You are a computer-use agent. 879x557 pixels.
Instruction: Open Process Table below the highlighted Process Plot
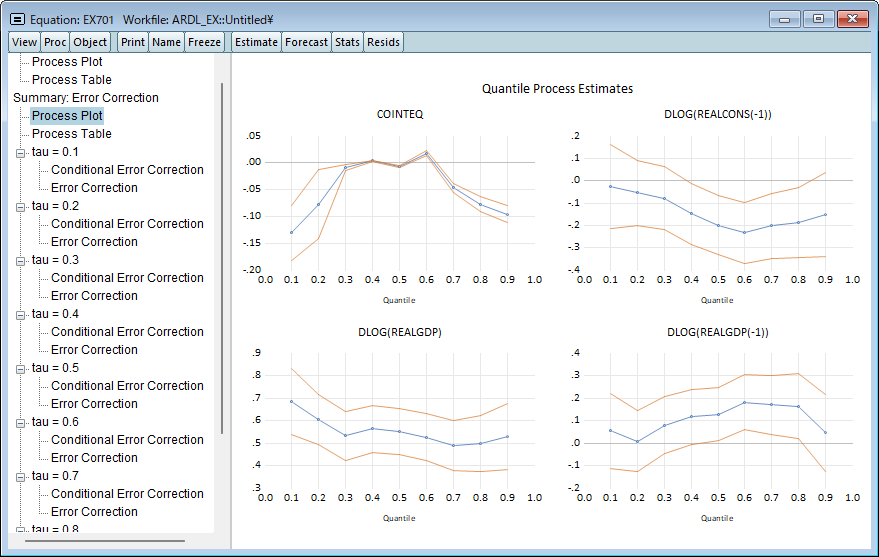71,134
